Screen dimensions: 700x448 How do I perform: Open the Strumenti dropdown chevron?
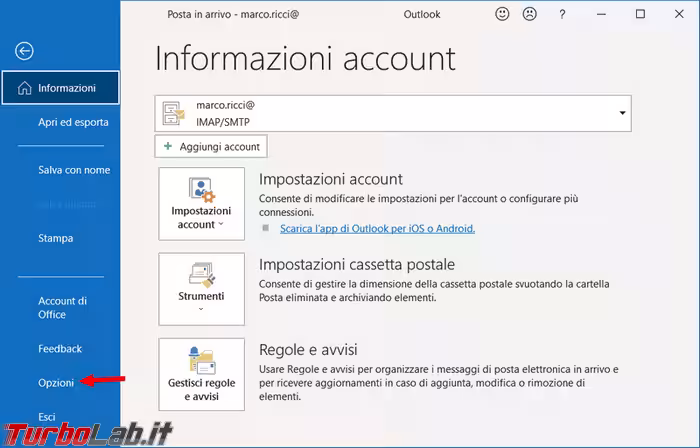coord(201,309)
